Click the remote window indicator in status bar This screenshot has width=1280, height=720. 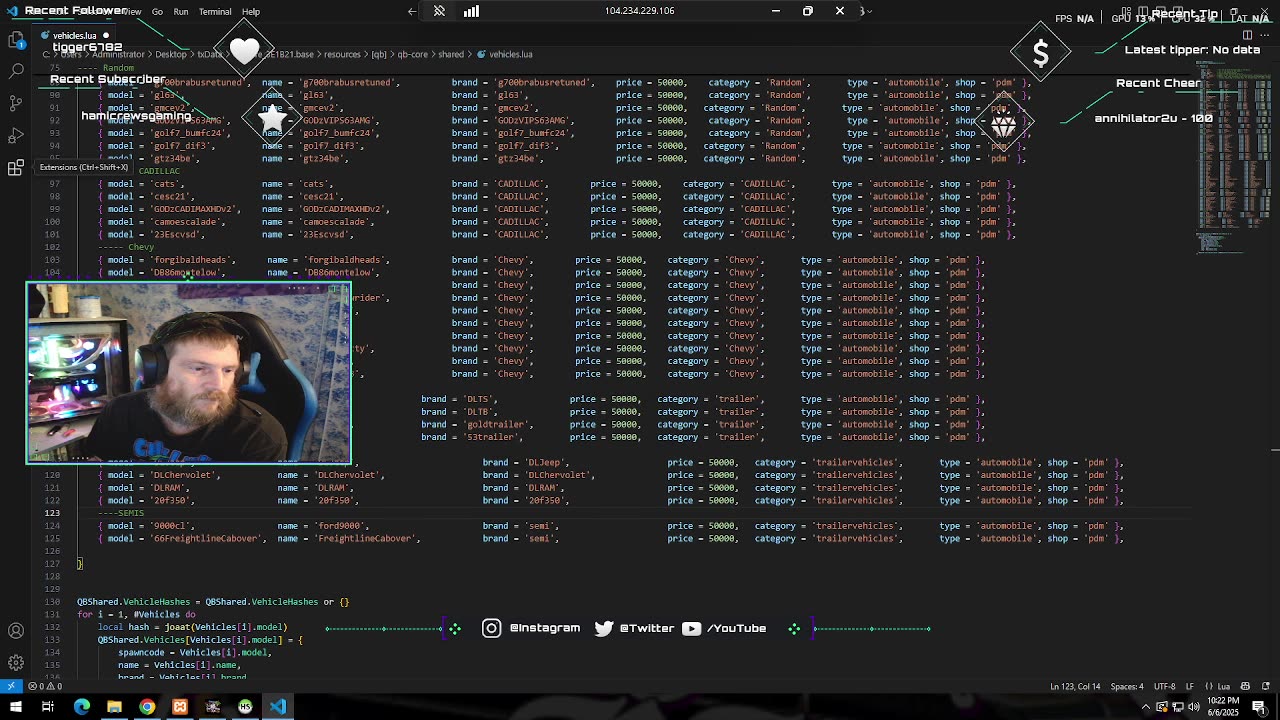coord(11,686)
